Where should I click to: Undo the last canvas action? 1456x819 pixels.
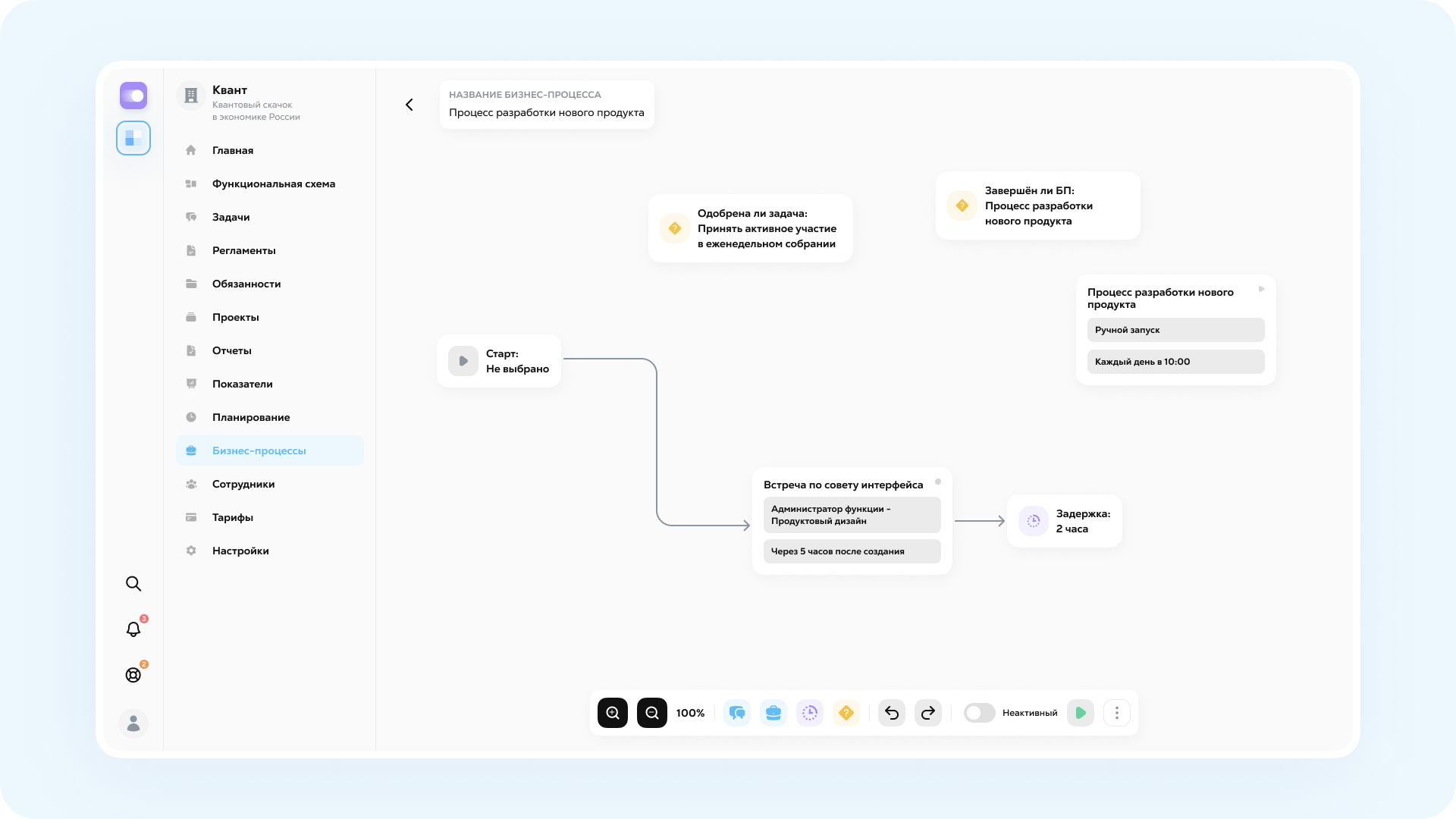coord(892,713)
